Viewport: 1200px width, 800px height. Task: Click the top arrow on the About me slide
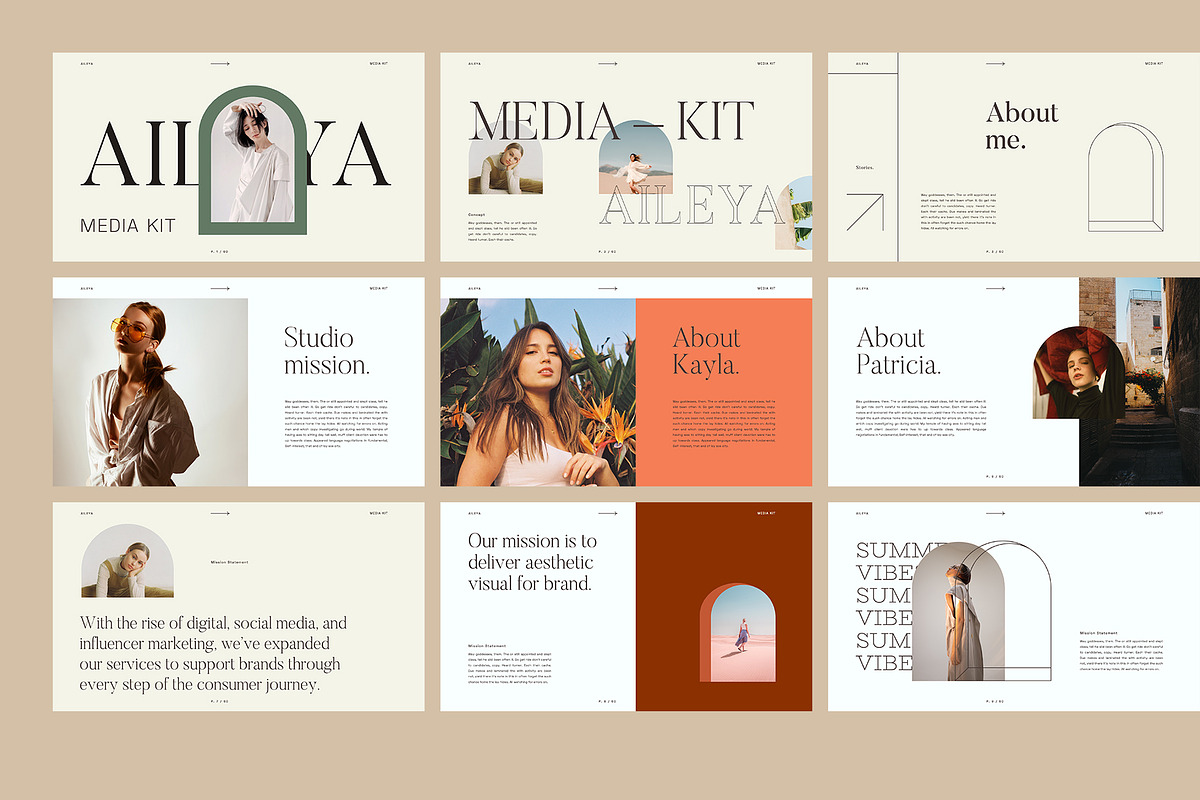tap(995, 64)
